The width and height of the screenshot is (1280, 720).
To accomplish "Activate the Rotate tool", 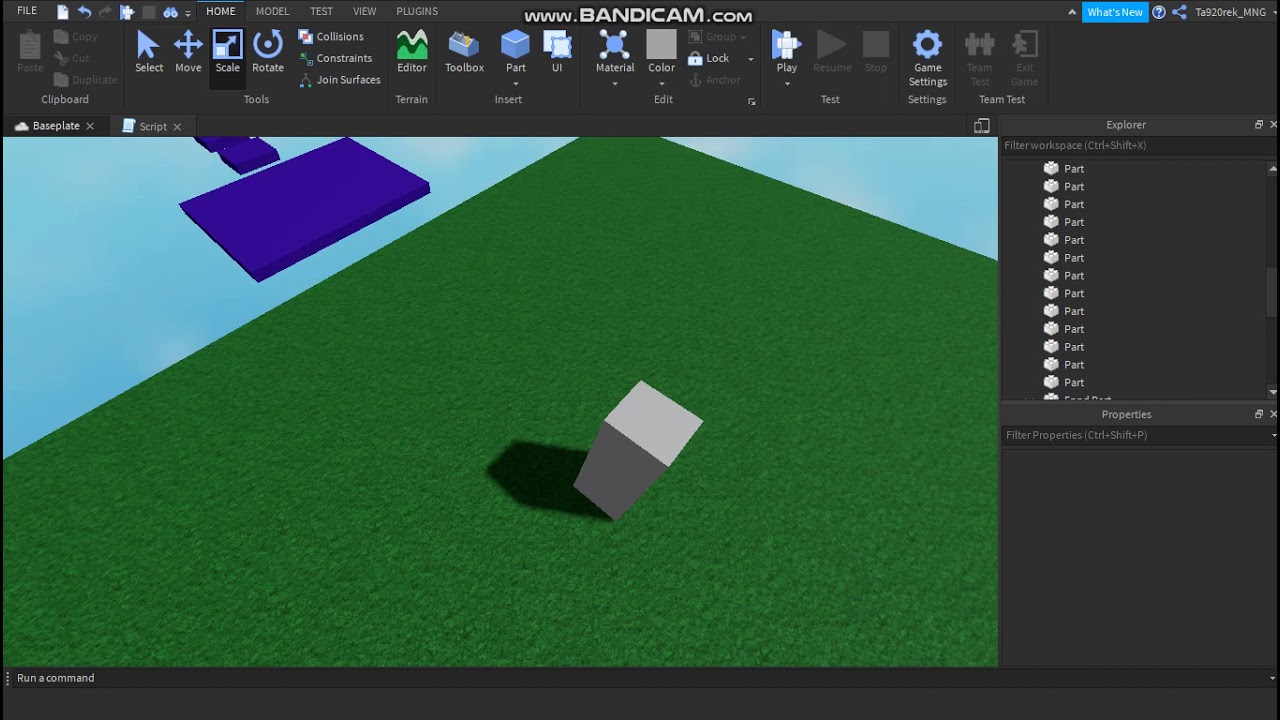I will [x=267, y=52].
